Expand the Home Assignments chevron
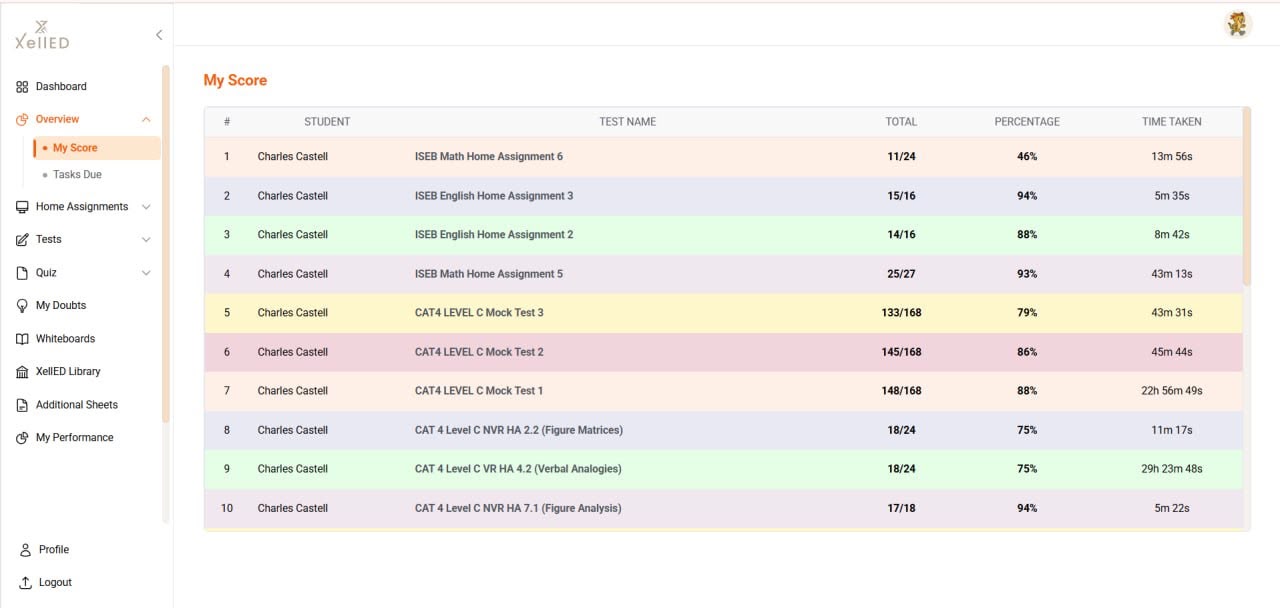The height and width of the screenshot is (608, 1280). tap(146, 207)
